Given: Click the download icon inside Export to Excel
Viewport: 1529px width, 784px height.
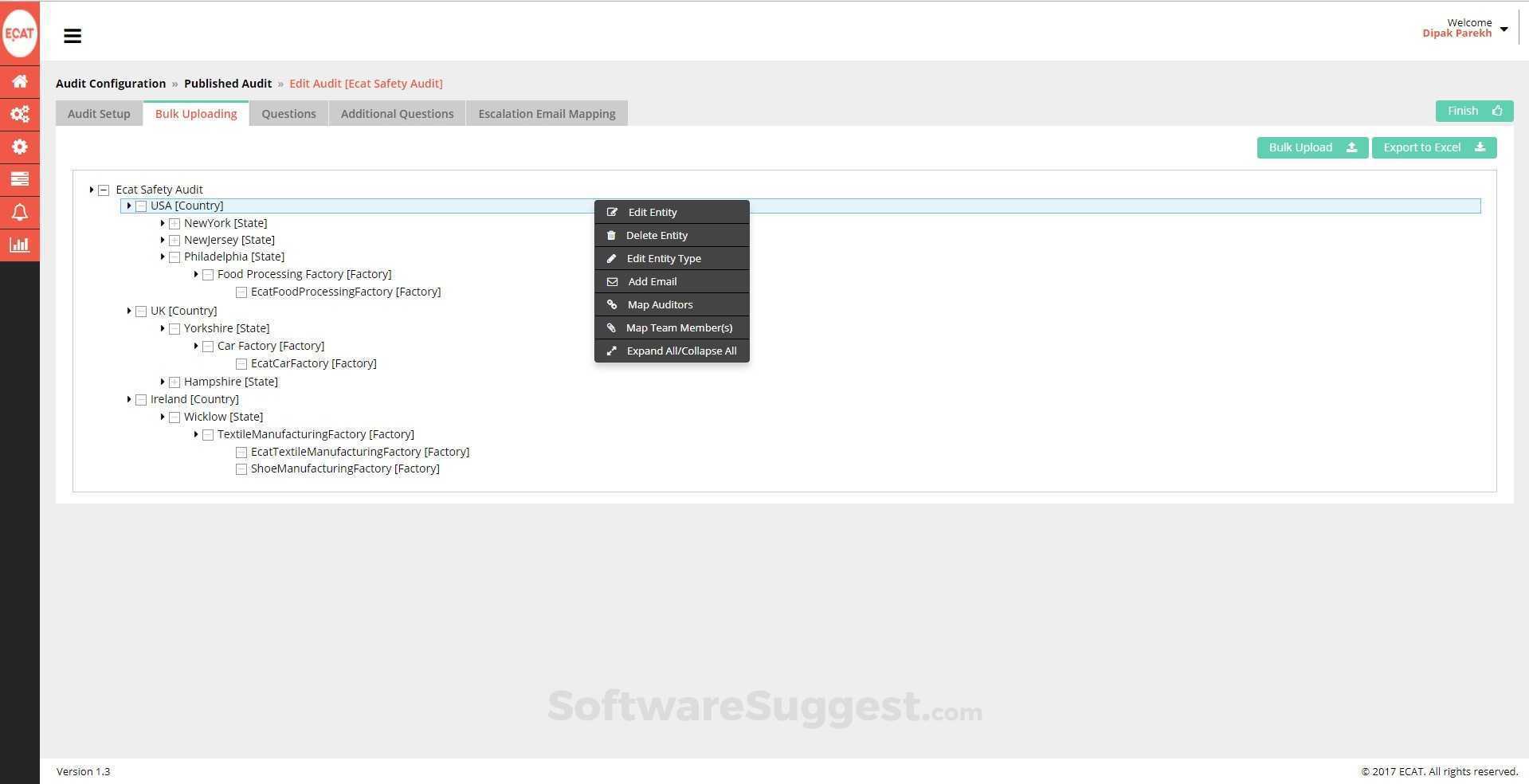Looking at the screenshot, I should click(1480, 147).
